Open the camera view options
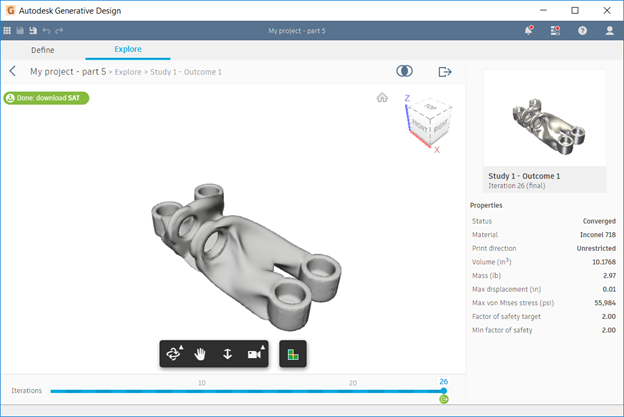This screenshot has width=624, height=417. click(256, 354)
